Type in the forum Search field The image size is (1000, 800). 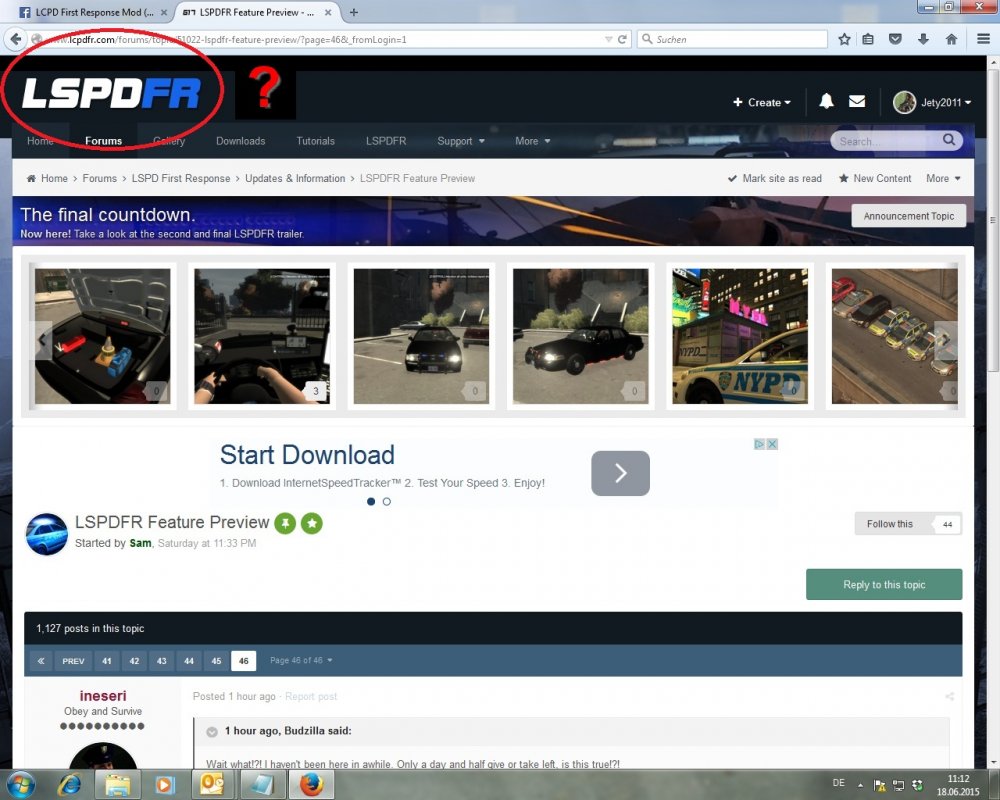point(886,141)
